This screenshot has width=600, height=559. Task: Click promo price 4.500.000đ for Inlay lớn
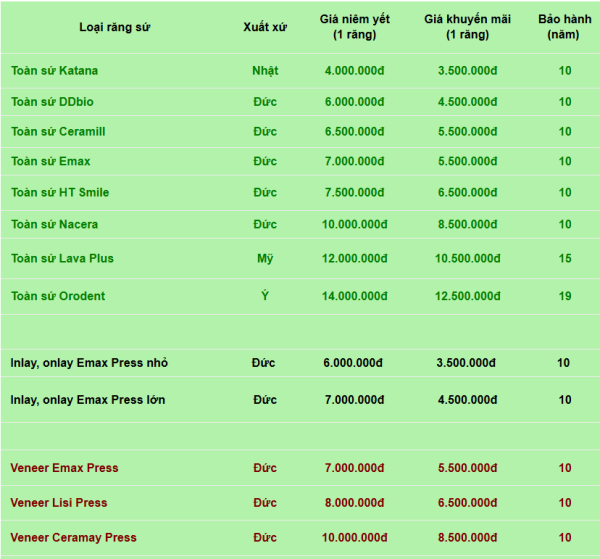pos(468,400)
